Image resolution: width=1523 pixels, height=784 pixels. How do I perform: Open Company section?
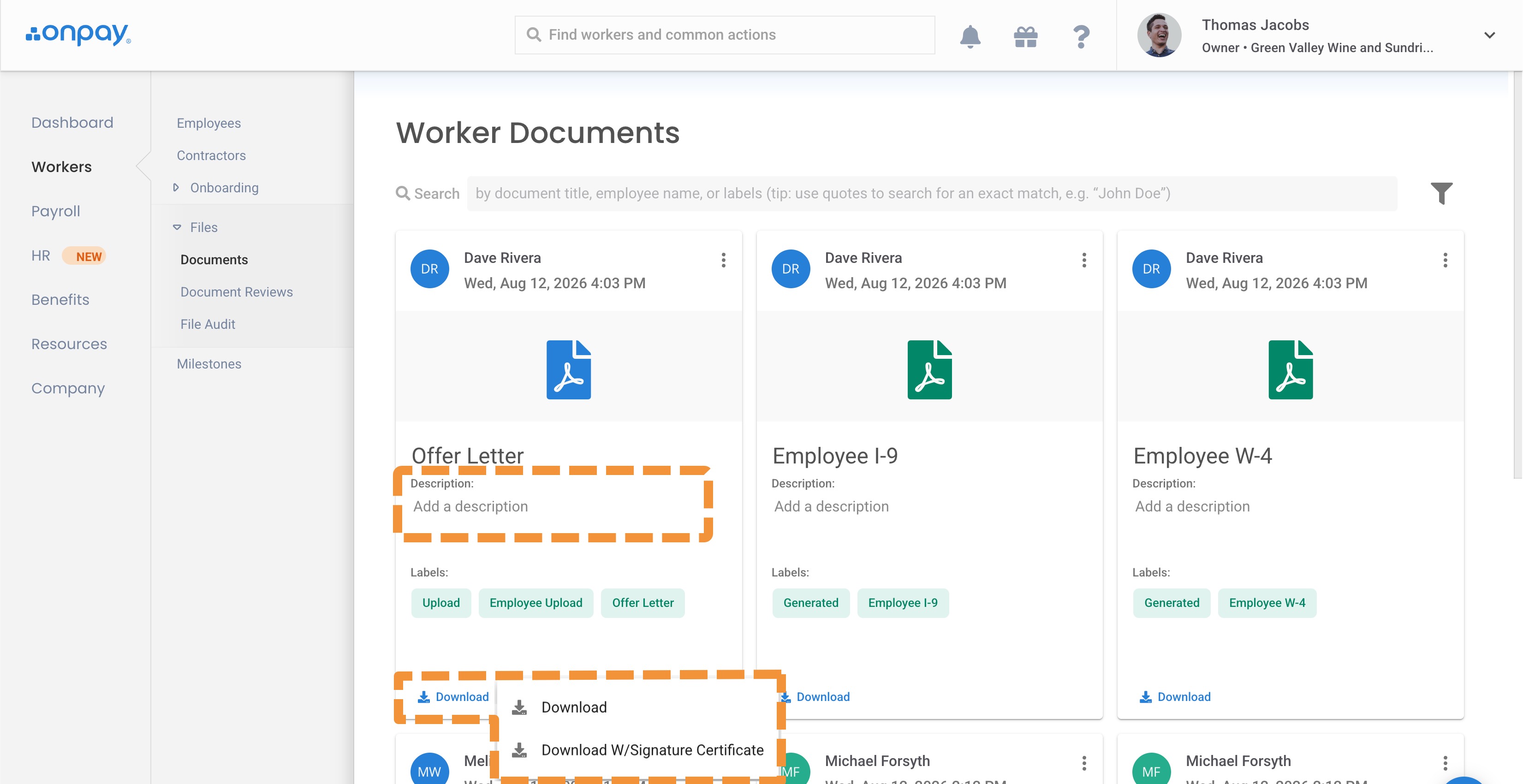(x=68, y=388)
